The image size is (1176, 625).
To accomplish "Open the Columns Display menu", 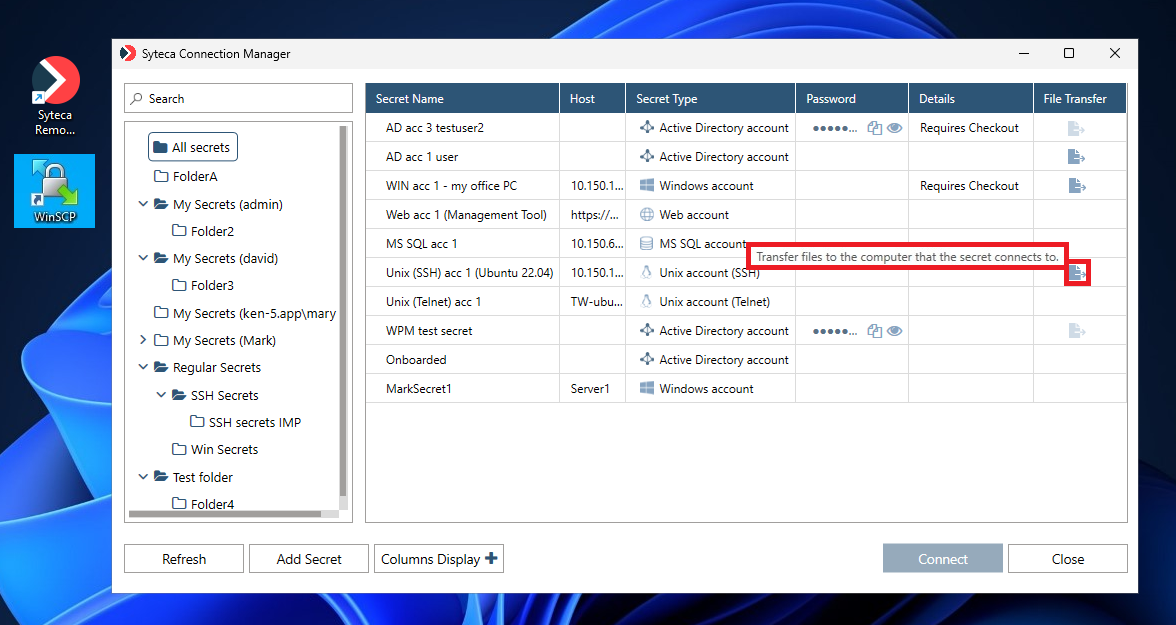I will click(x=438, y=559).
